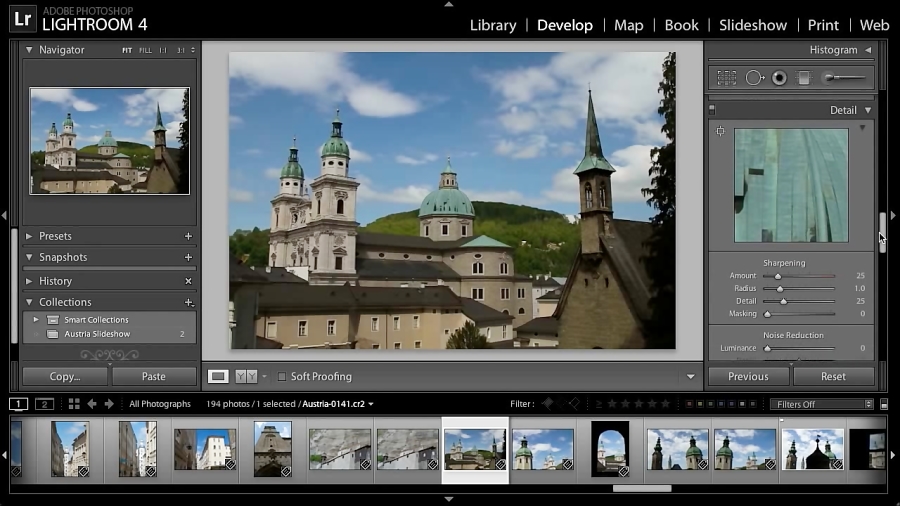Expand the Presets panel
The image size is (900, 506).
pos(29,236)
